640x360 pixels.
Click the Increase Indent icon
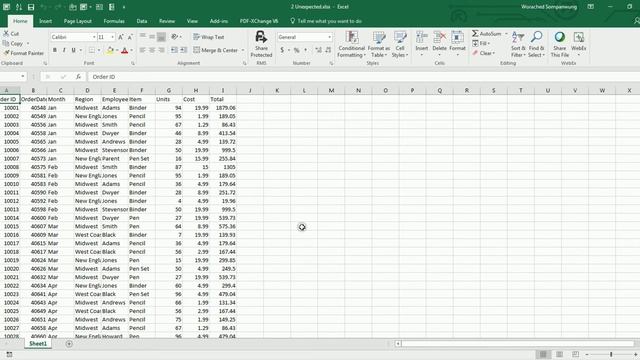click(183, 50)
